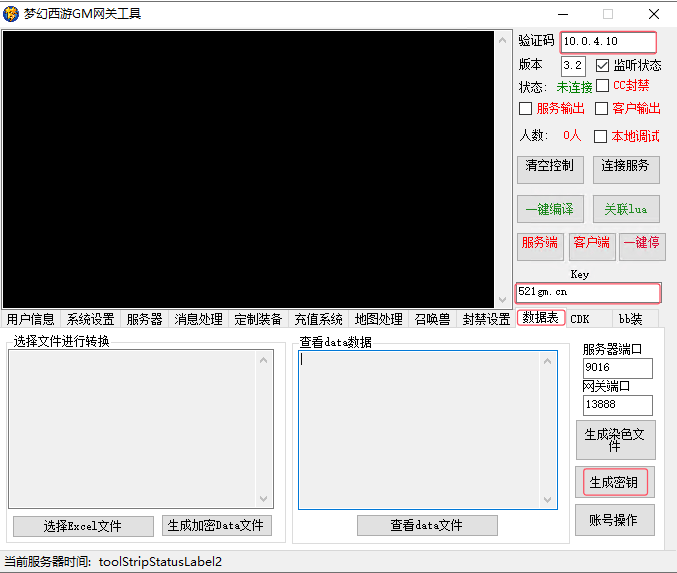Check the 服务输出 option
The width and height of the screenshot is (677, 573).
[526, 108]
